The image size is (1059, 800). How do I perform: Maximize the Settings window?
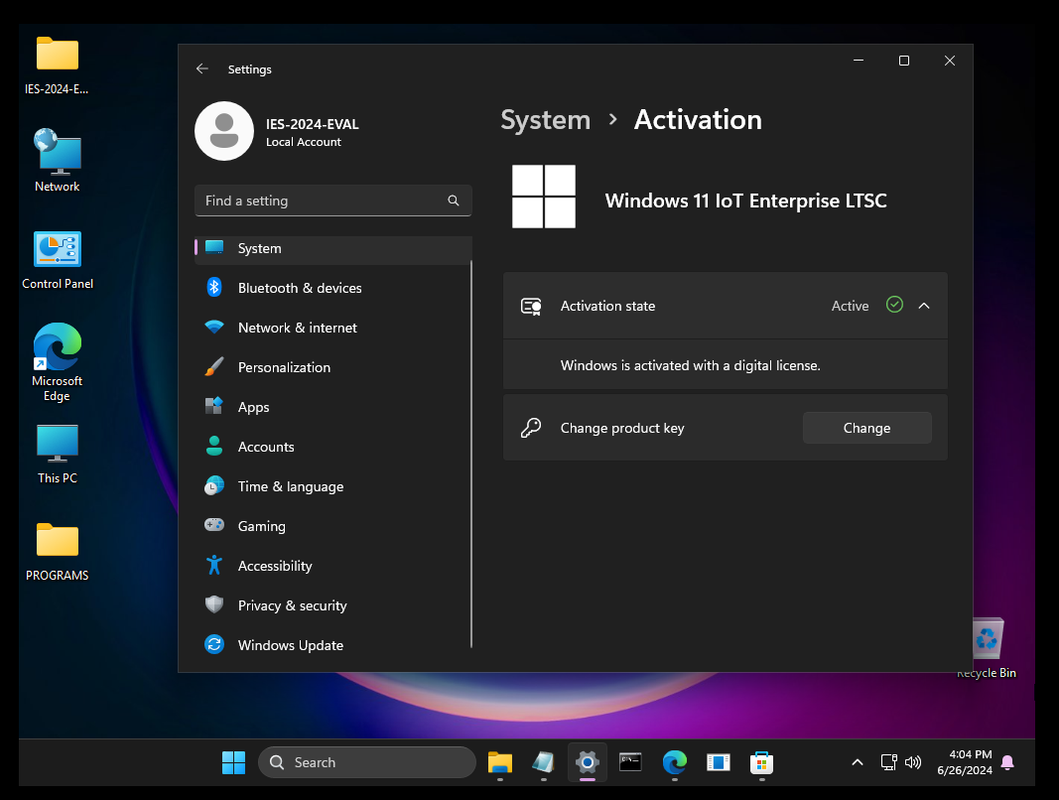tap(904, 61)
